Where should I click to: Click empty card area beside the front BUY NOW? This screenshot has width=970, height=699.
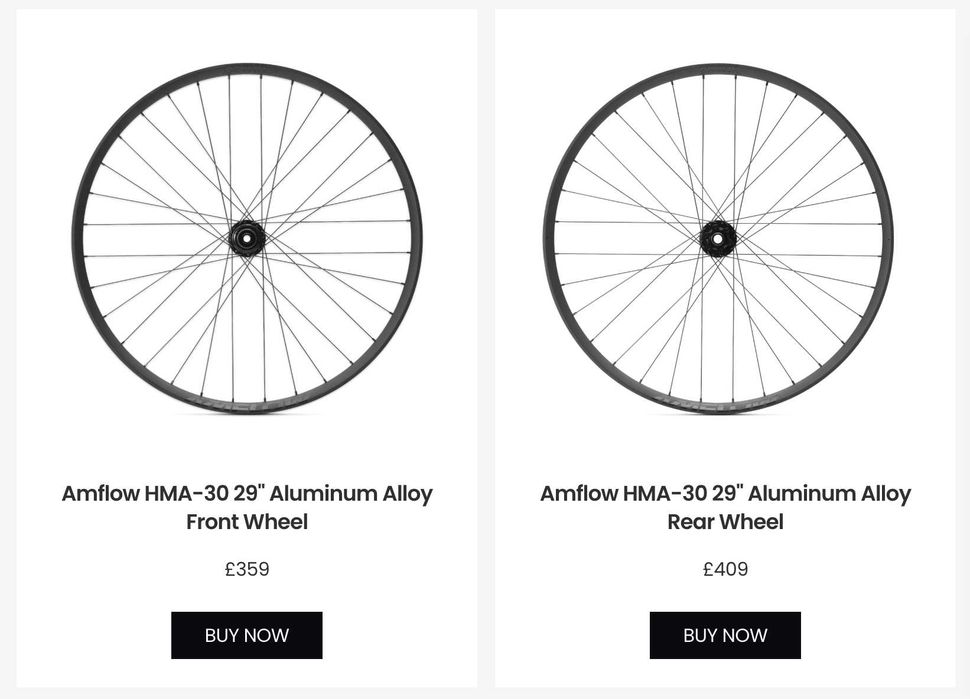pyautogui.click(x=400, y=635)
